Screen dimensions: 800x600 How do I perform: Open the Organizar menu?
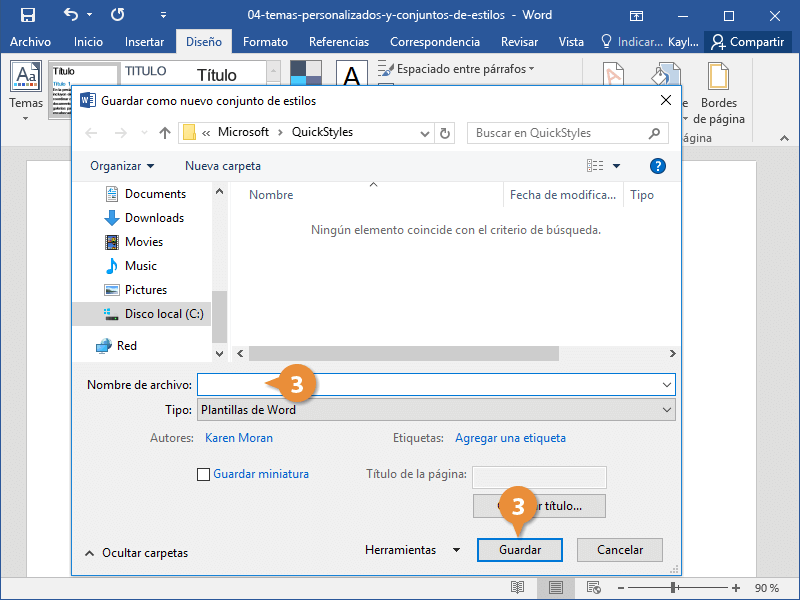pyautogui.click(x=122, y=166)
